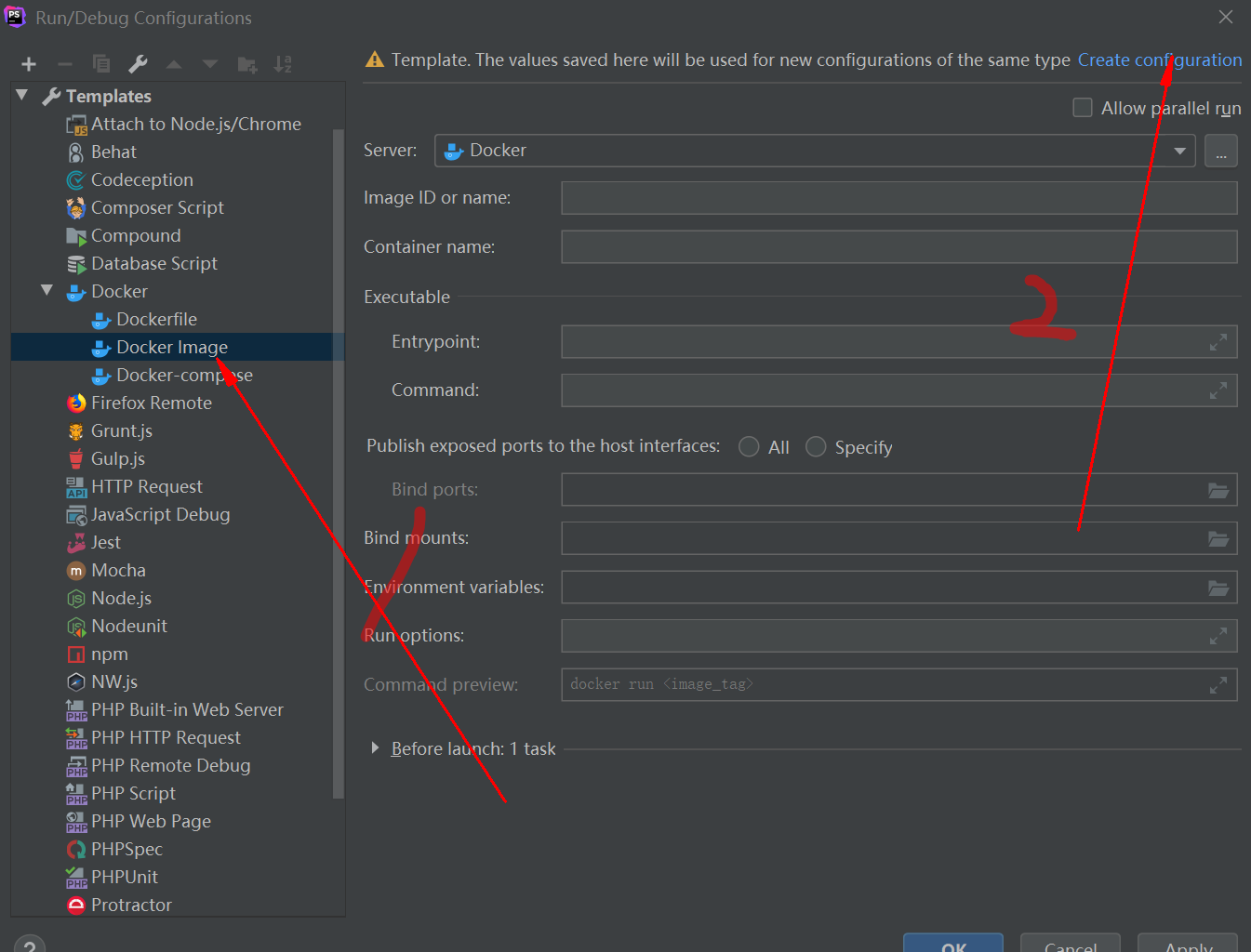This screenshot has height=952, width=1251.
Task: Select the Jest template
Action: [x=177, y=543]
